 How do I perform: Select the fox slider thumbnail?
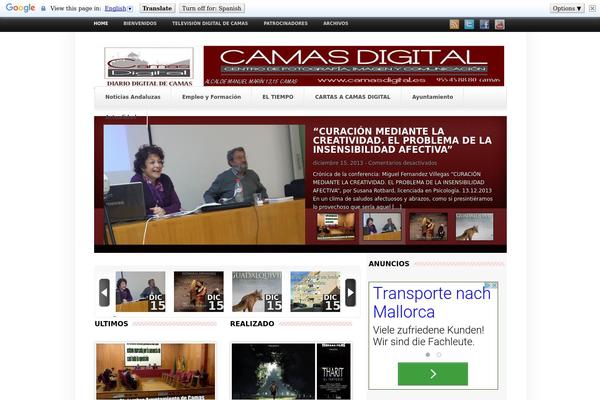pyautogui.click(x=474, y=226)
